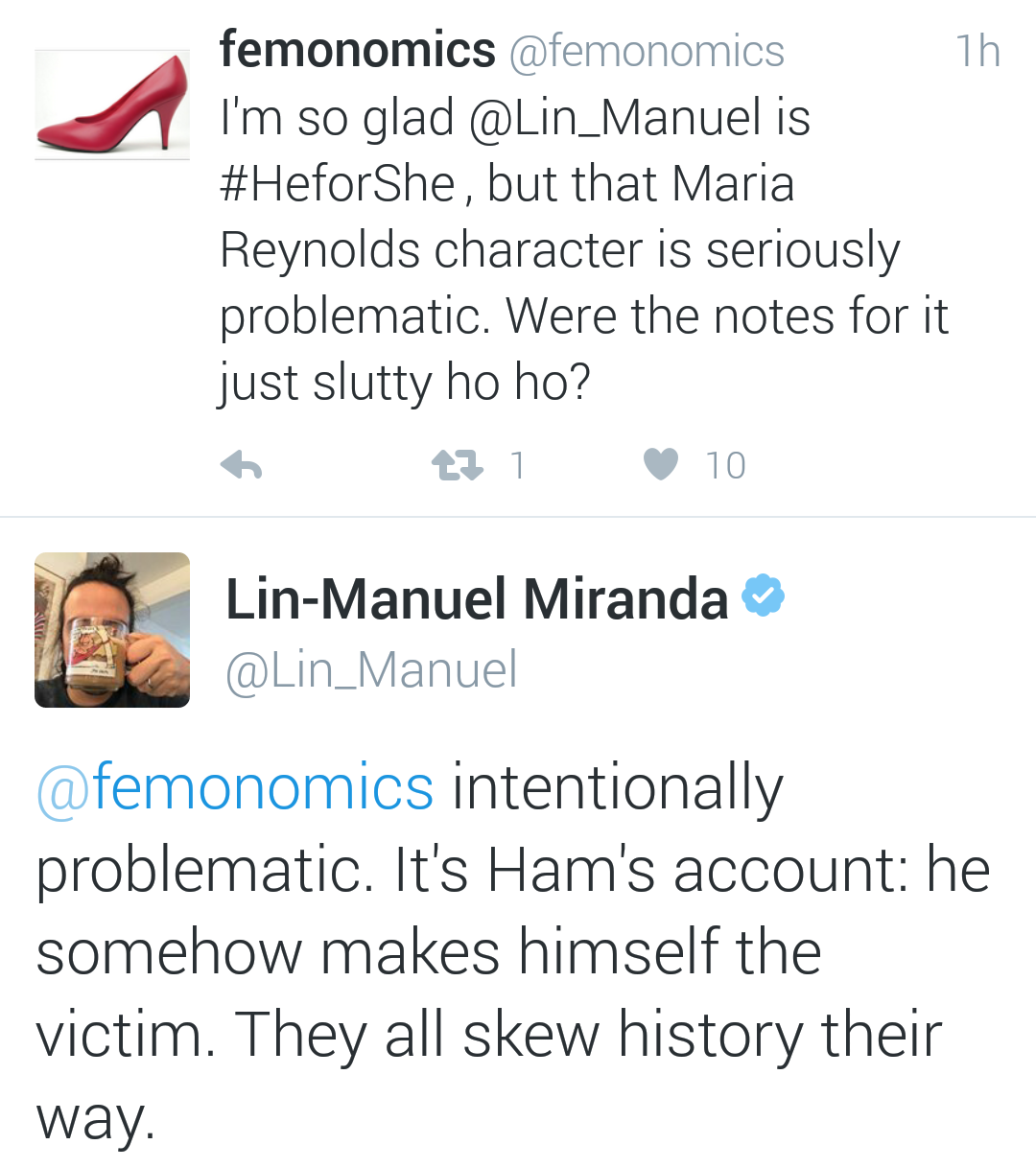The height and width of the screenshot is (1168, 1036).
Task: Click the like count of 10
Action: click(x=725, y=466)
